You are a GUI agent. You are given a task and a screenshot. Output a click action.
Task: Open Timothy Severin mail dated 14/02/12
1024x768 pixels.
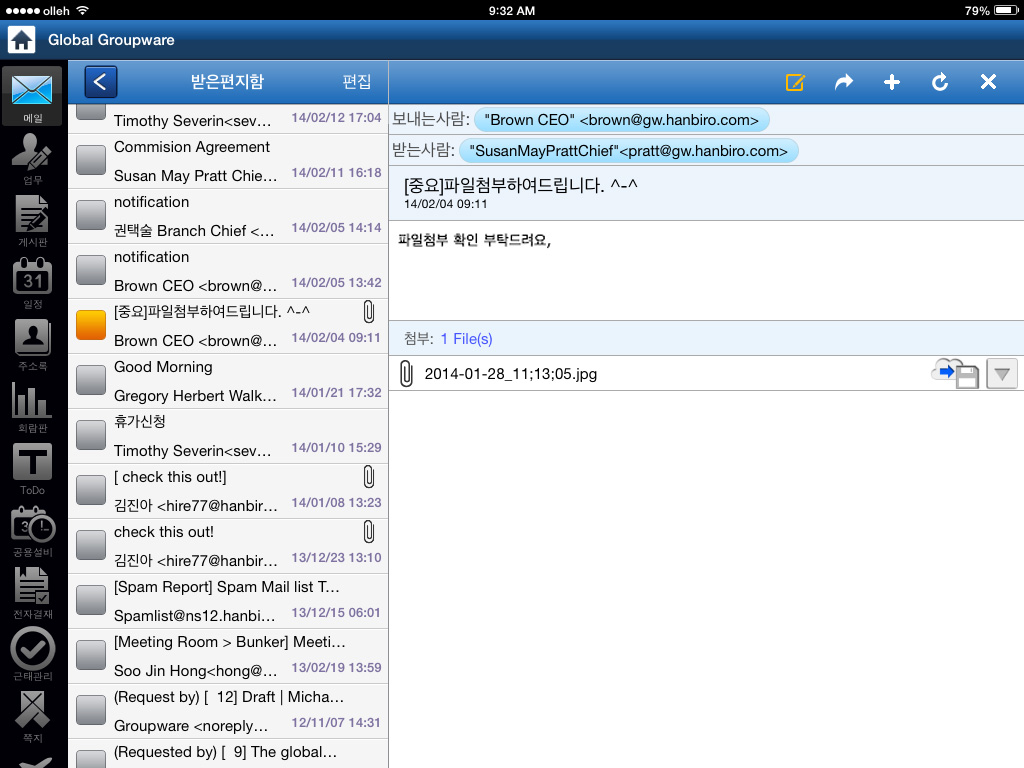click(x=228, y=119)
